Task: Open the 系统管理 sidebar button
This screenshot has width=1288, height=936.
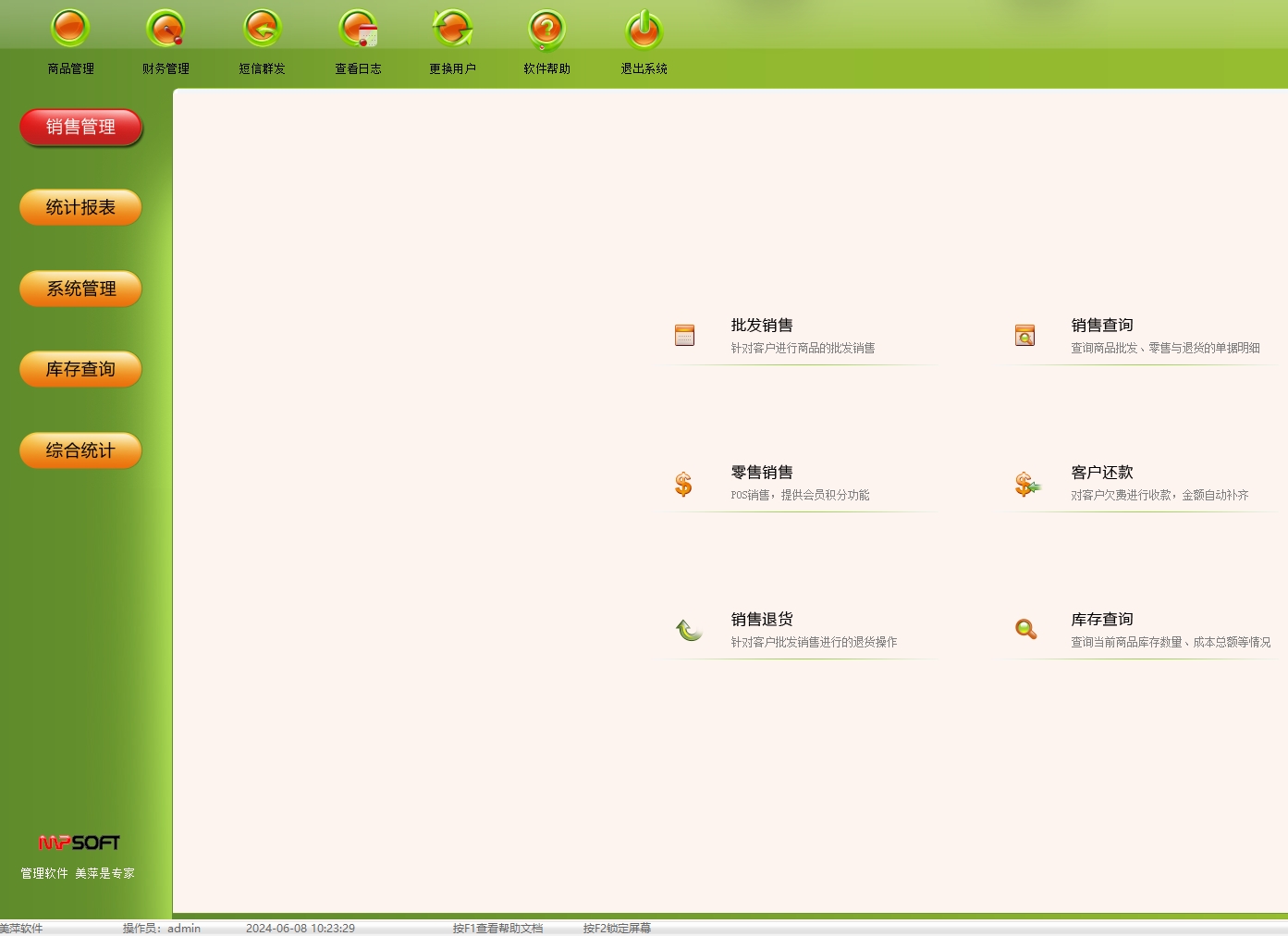Action: [x=80, y=289]
